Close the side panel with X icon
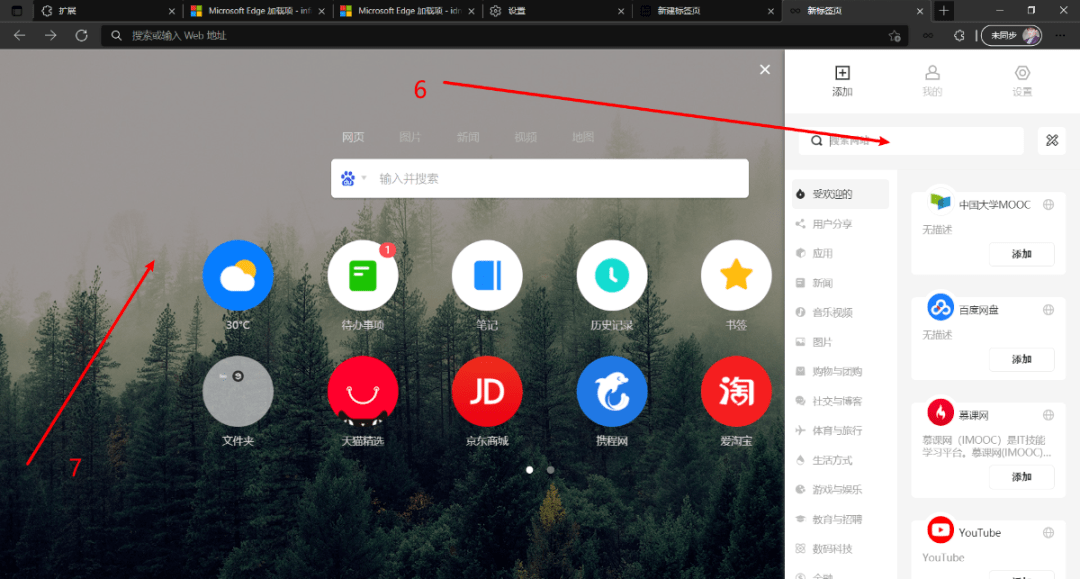Image resolution: width=1080 pixels, height=579 pixels. point(765,70)
